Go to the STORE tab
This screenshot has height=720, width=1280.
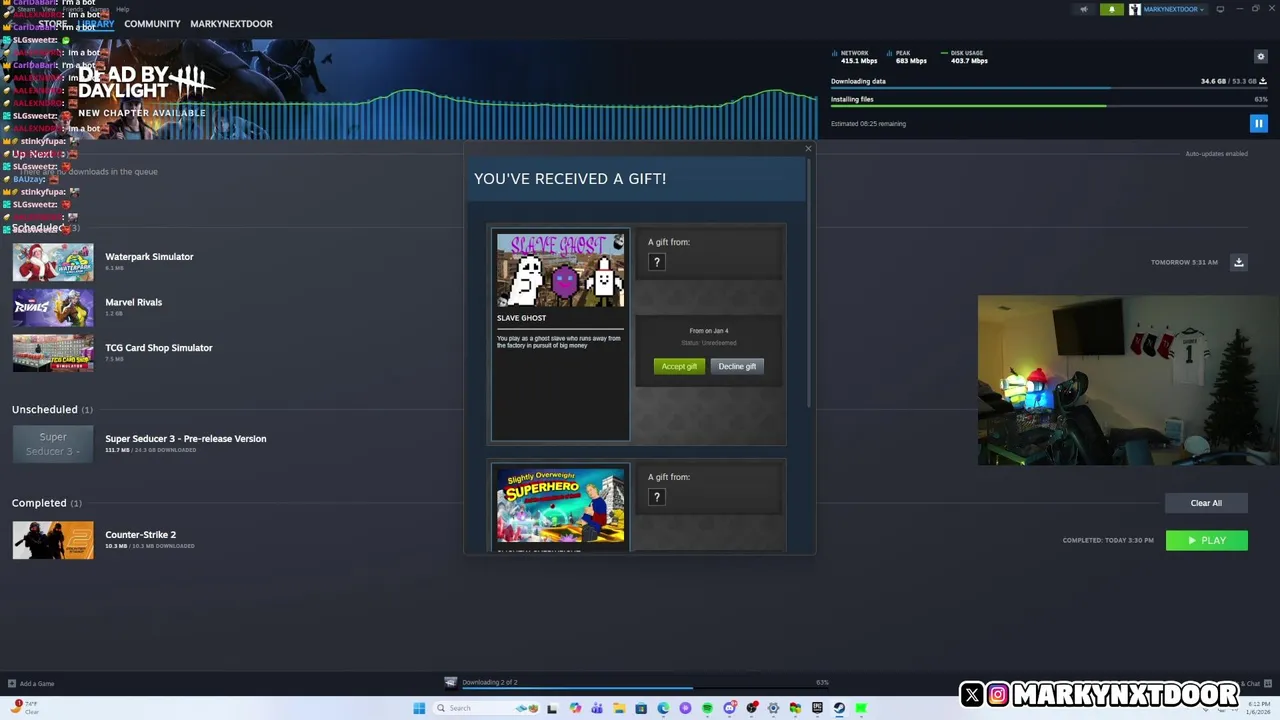(x=53, y=24)
